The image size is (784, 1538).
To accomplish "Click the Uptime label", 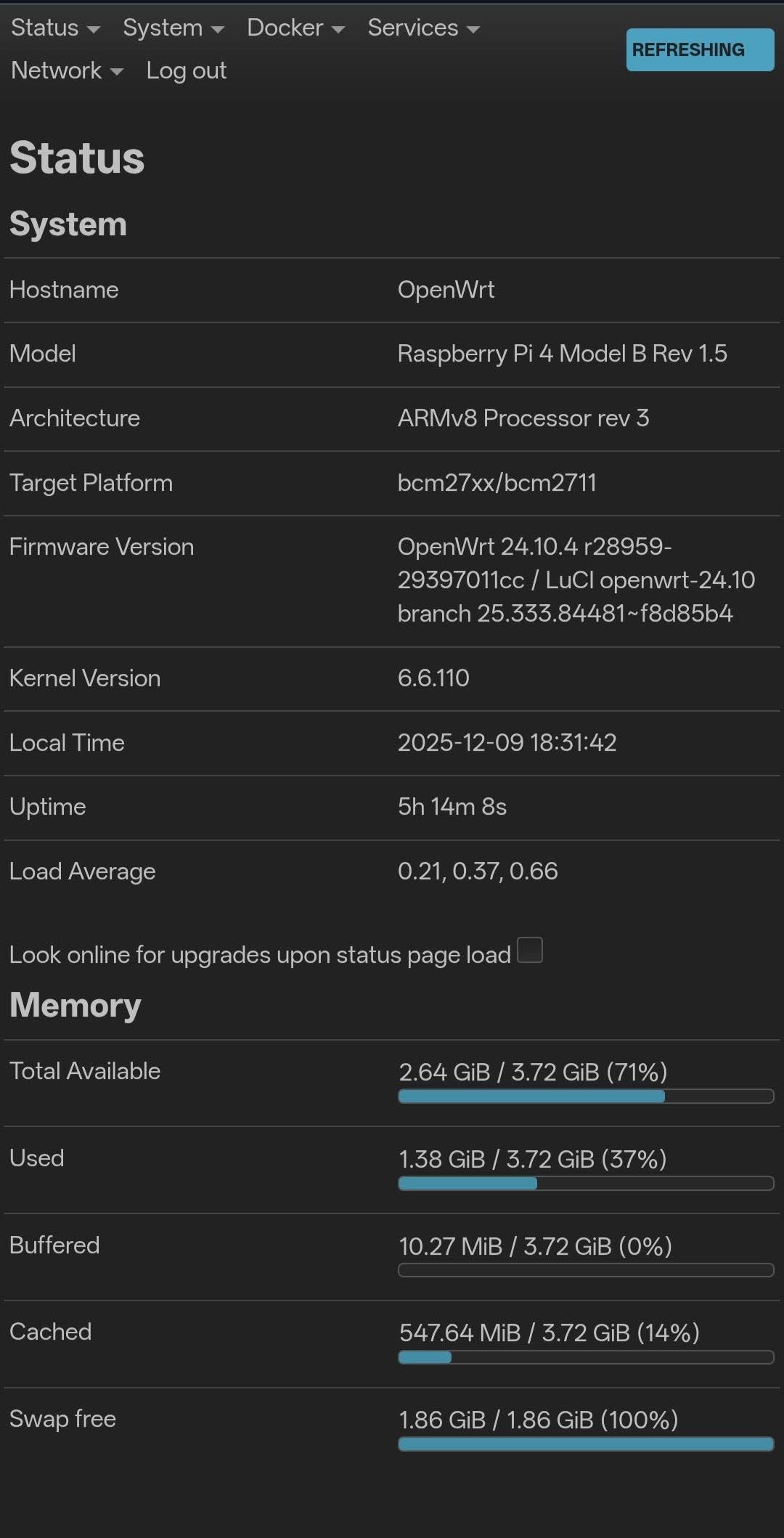I will [48, 807].
